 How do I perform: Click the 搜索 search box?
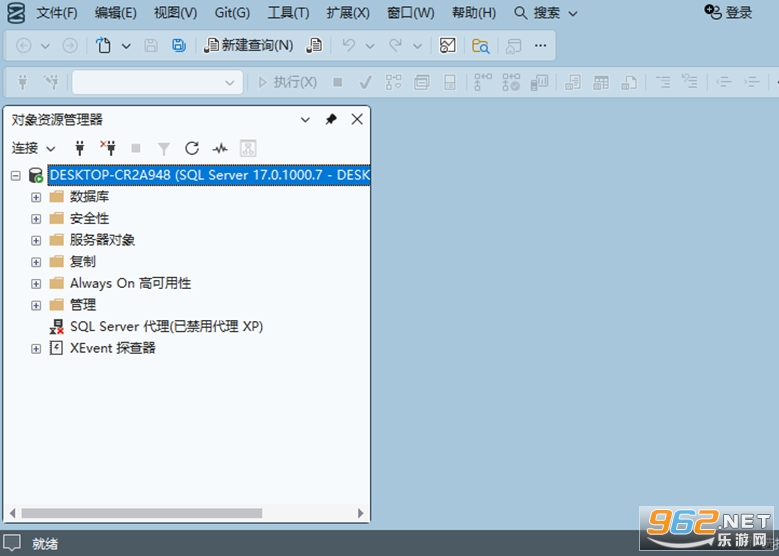(x=545, y=13)
